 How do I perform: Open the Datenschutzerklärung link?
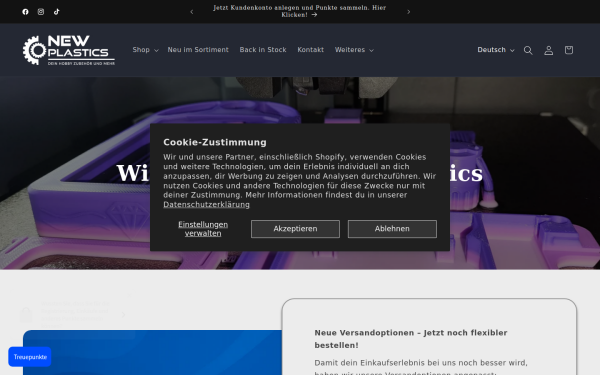point(206,205)
